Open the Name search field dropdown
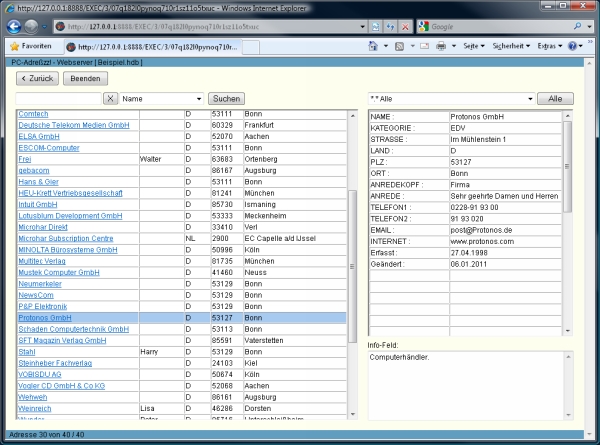 (199, 99)
